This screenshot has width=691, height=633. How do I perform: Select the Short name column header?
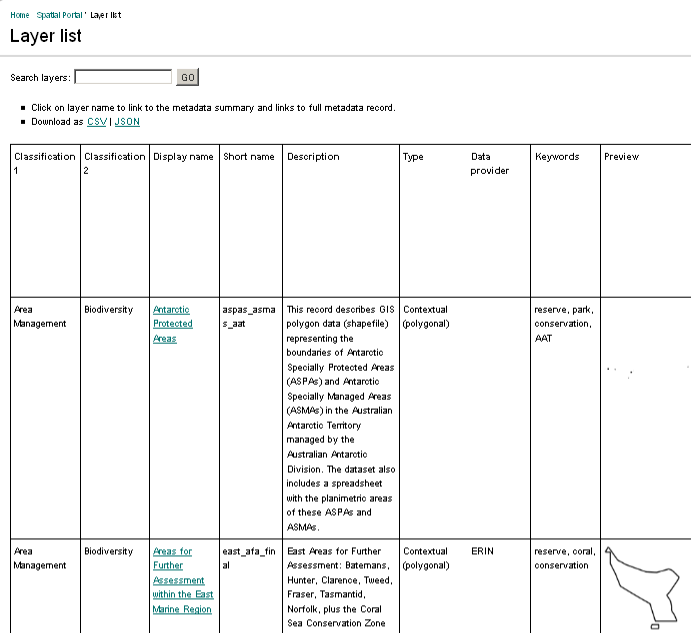(248, 157)
